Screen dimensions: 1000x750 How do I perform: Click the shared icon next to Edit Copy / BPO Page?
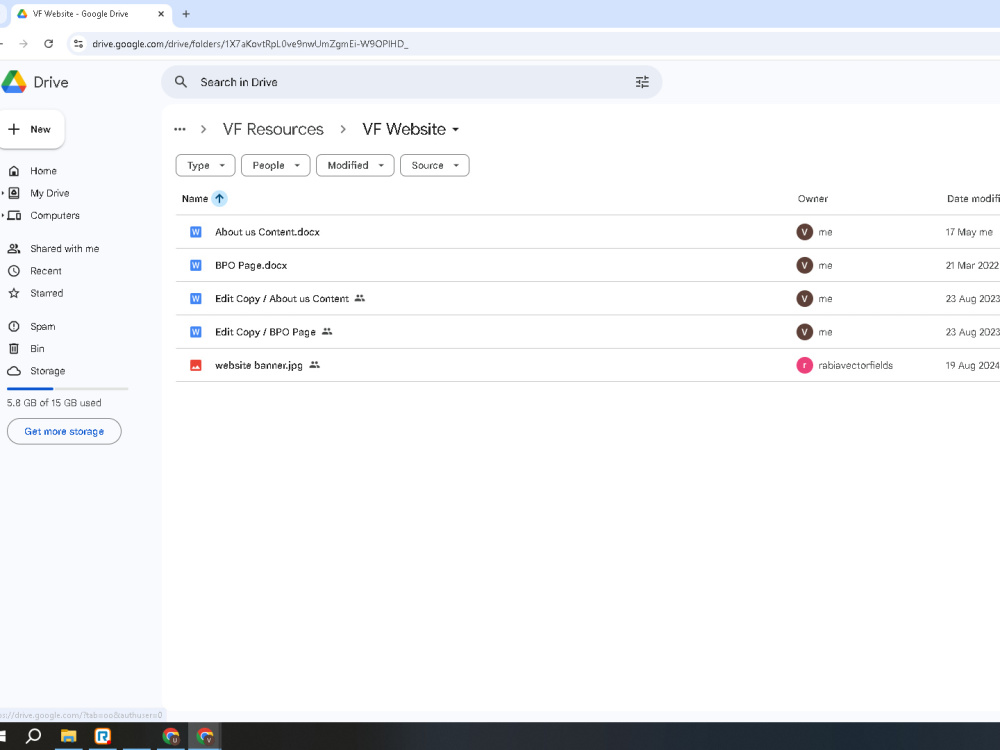[x=327, y=332]
